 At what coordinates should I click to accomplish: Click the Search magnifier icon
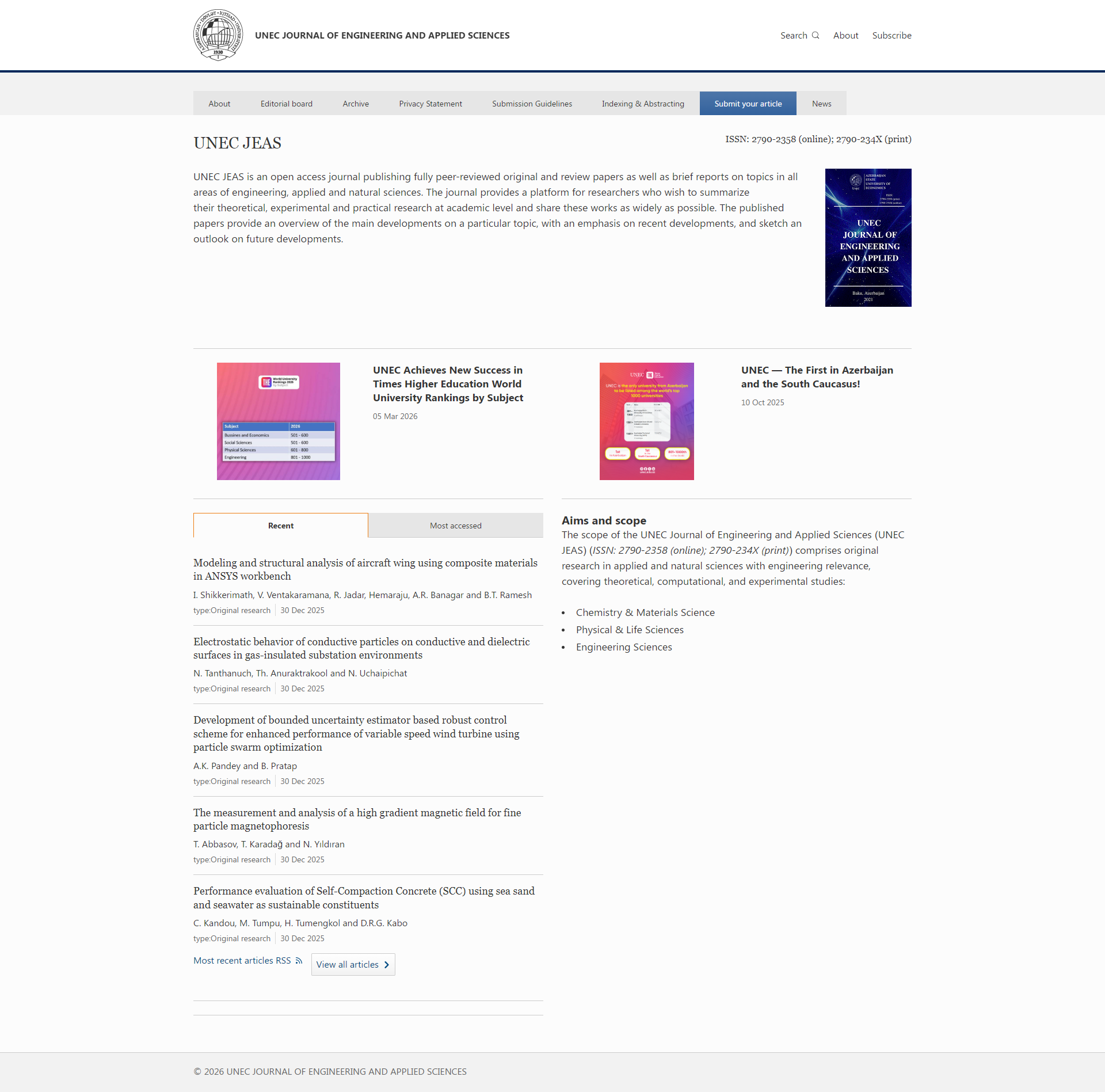[816, 36]
